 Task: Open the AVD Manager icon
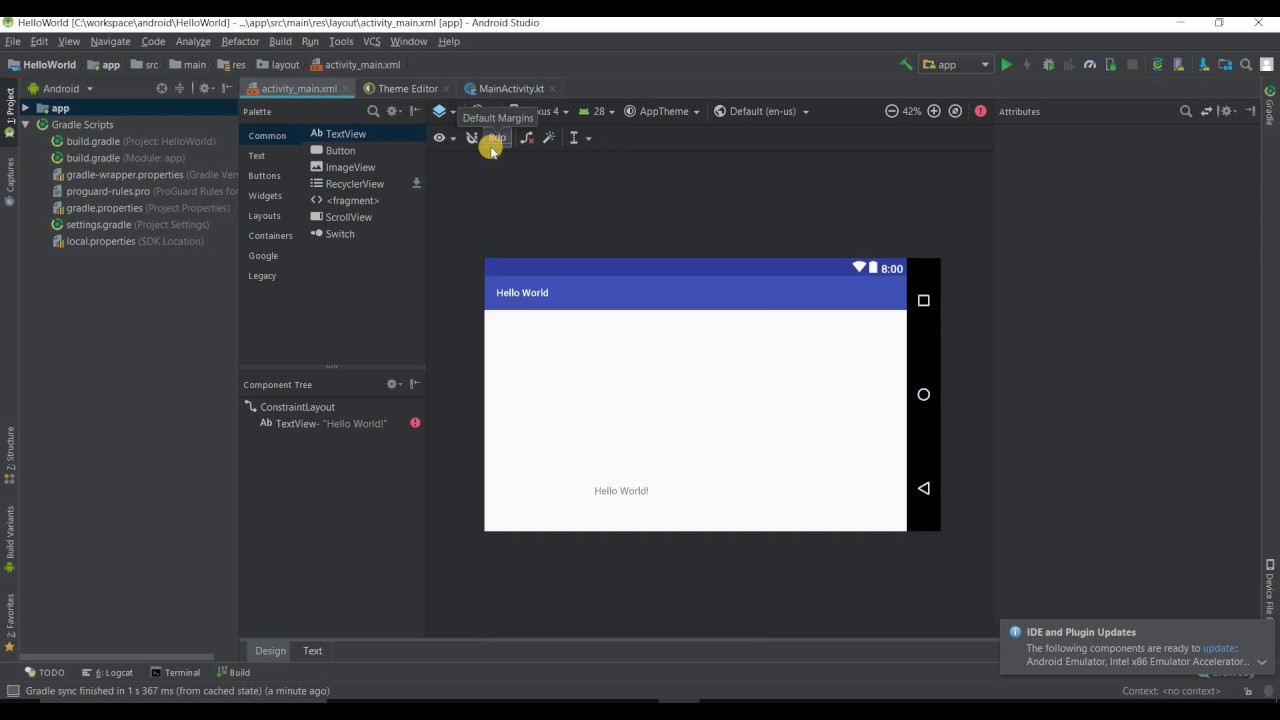[1179, 65]
